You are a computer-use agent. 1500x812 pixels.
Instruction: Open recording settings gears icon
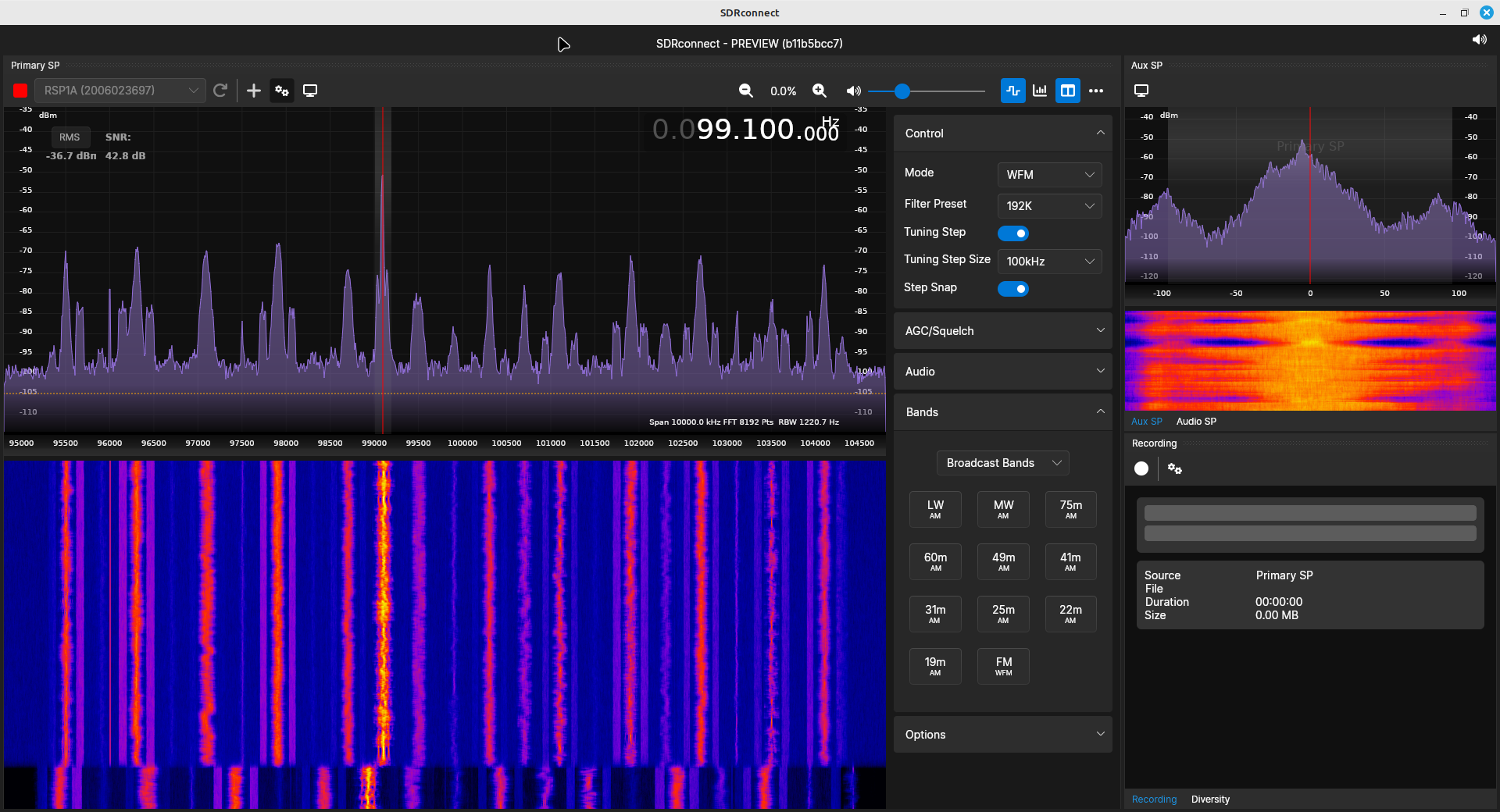(x=1175, y=468)
